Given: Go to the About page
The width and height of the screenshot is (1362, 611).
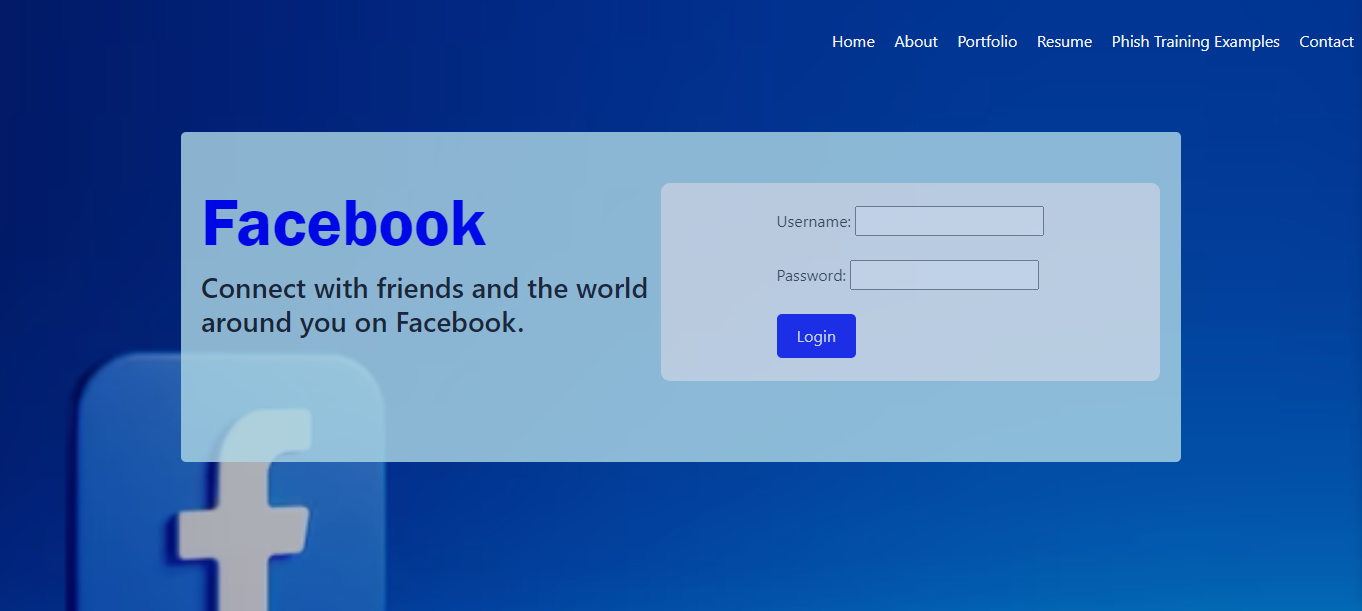Looking at the screenshot, I should coord(915,42).
